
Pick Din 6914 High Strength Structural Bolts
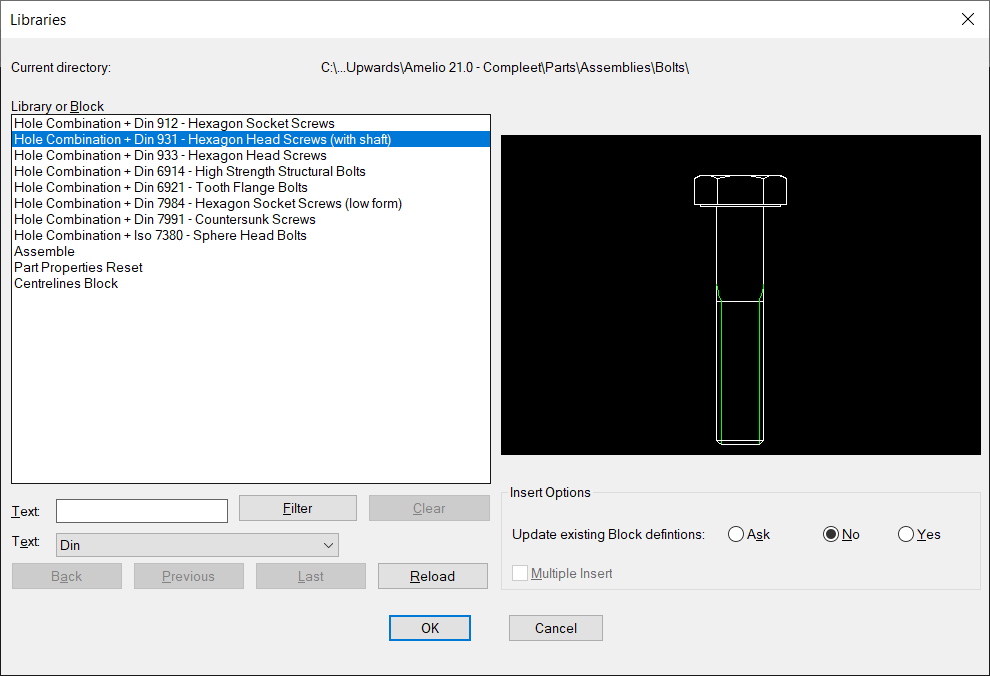251,171
